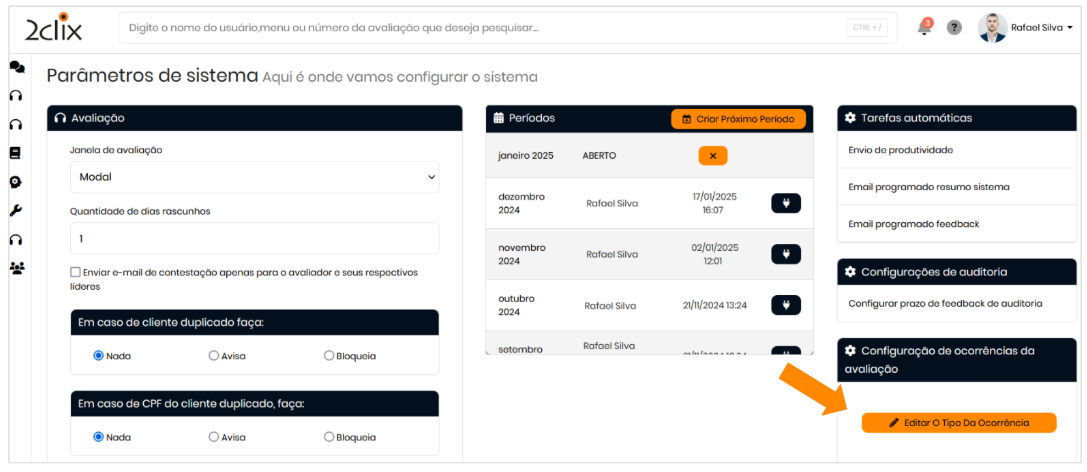Open 'Envio de produtividade' task
The width and height of the screenshot is (1087, 472).
(900, 150)
